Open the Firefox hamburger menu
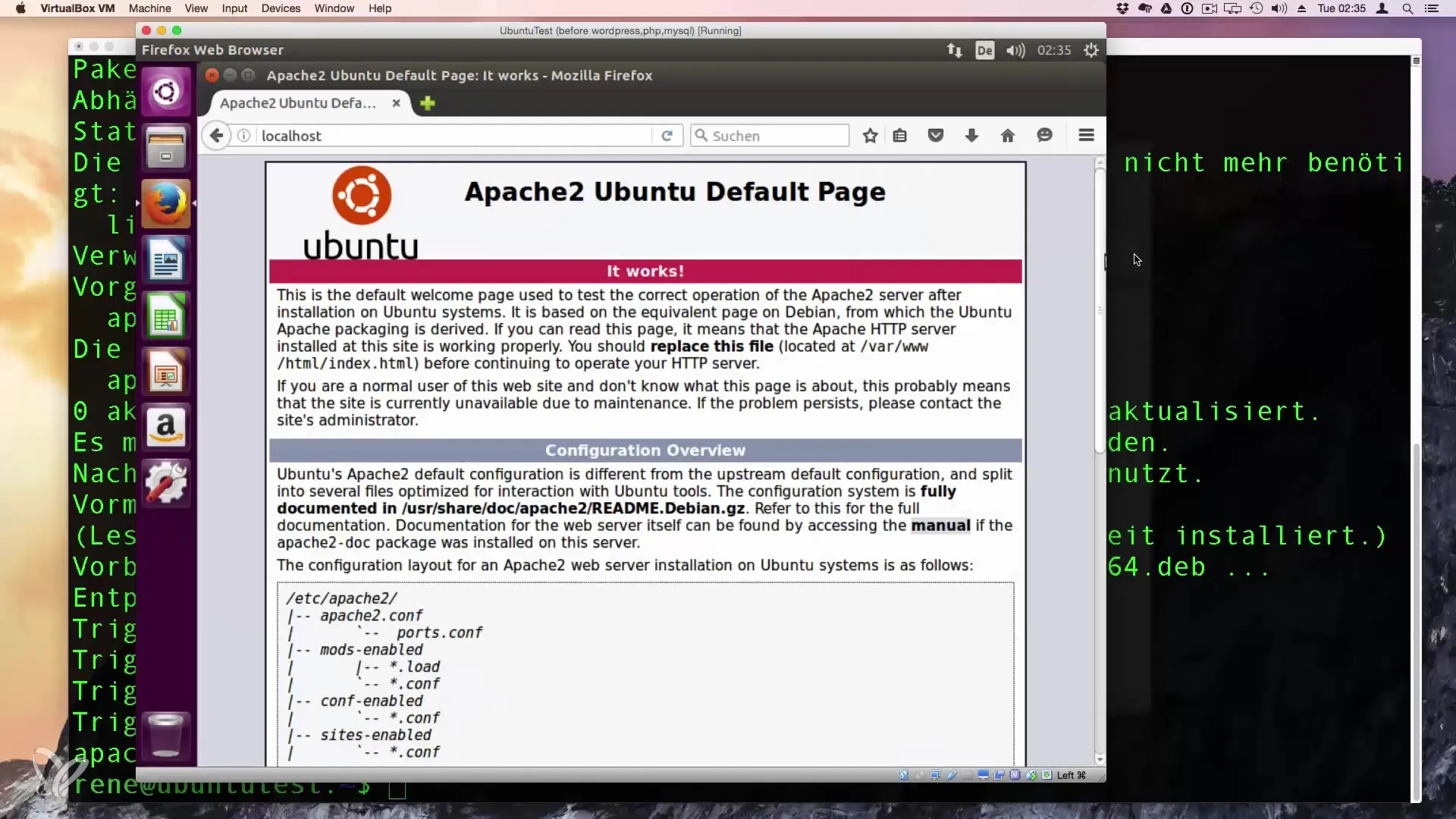 (1086, 135)
